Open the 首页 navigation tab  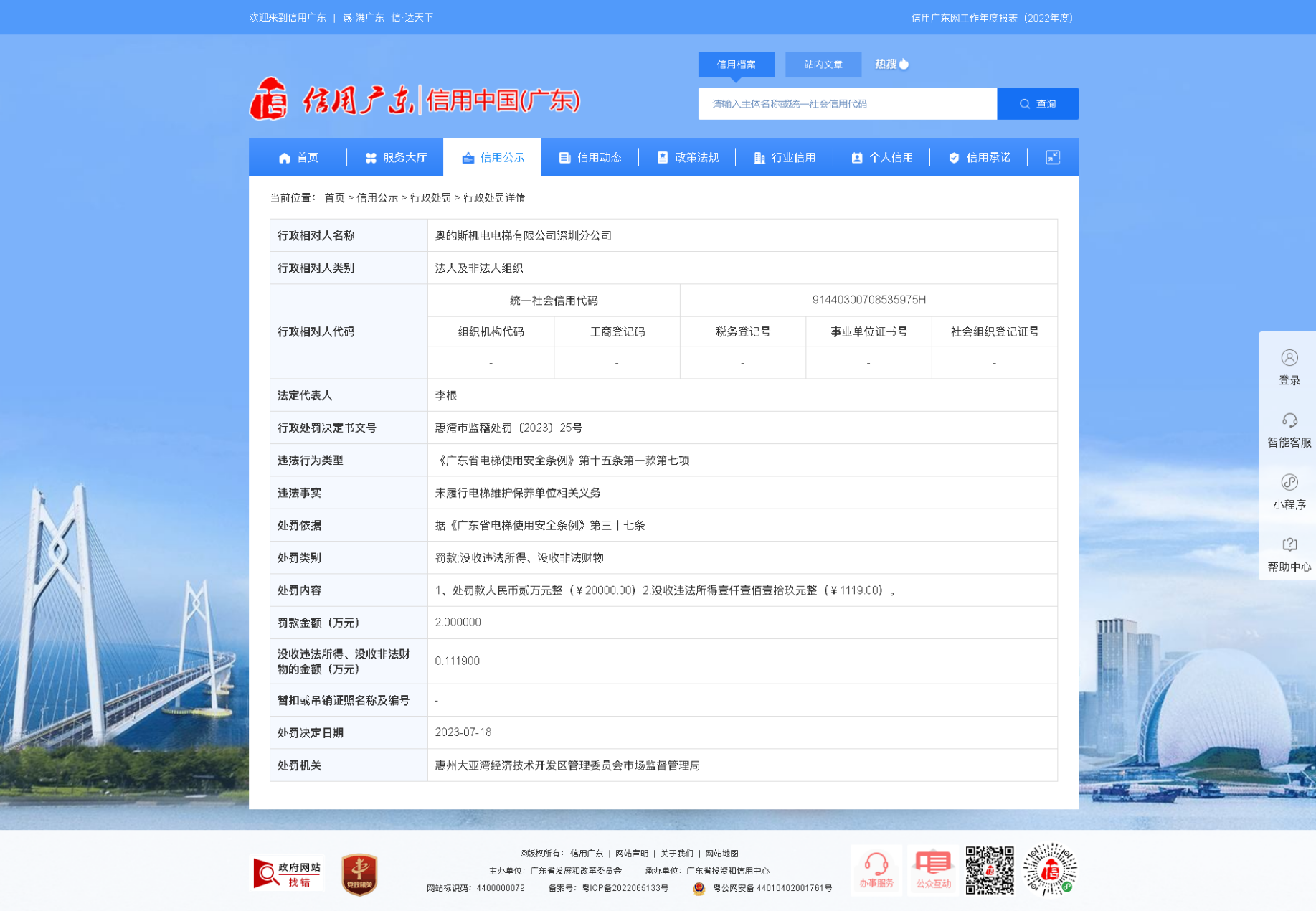point(298,158)
